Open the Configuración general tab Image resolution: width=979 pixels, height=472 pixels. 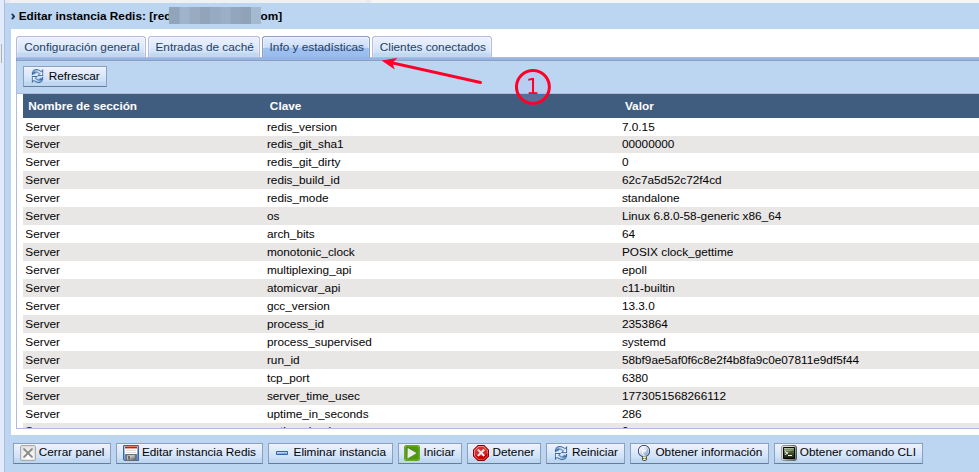tap(82, 47)
